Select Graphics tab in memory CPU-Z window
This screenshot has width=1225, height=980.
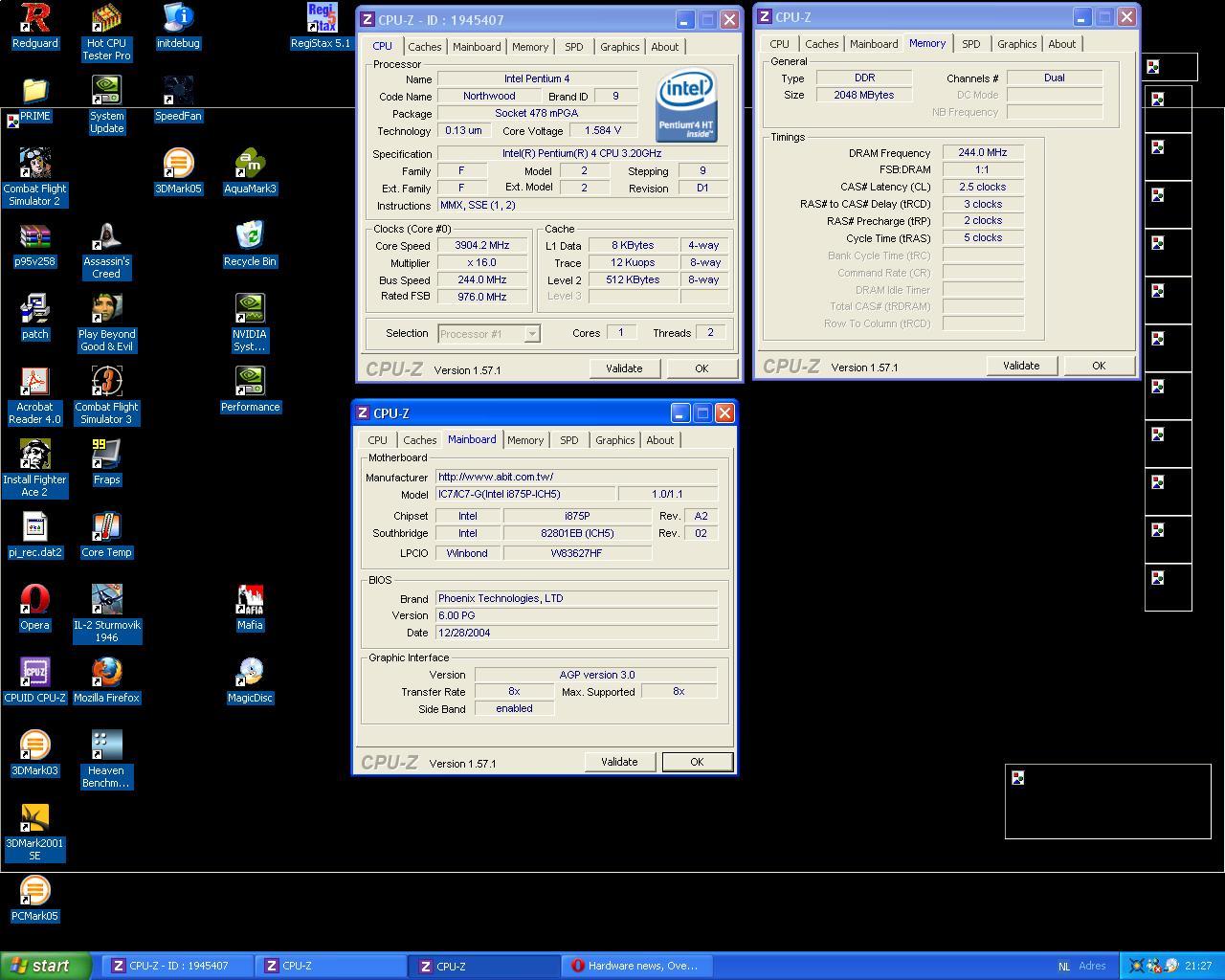click(1016, 44)
